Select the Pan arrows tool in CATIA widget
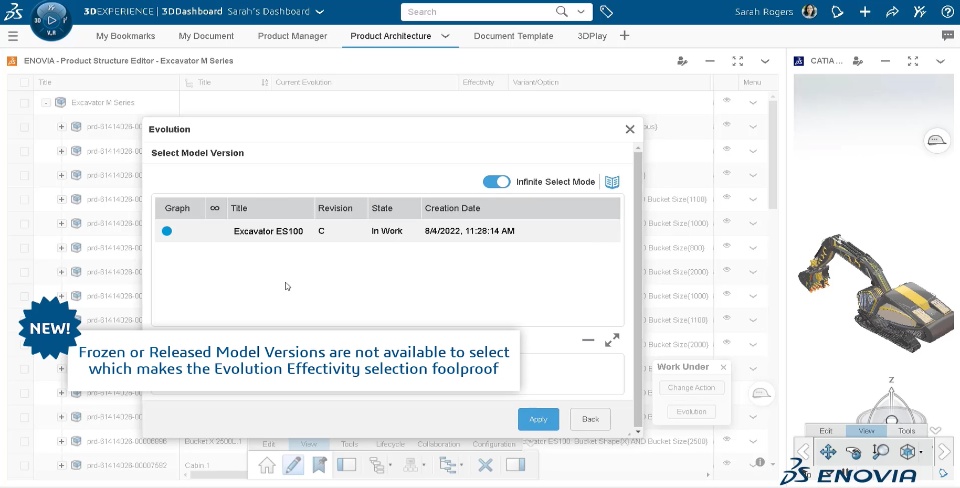Image resolution: width=960 pixels, height=488 pixels. tap(828, 452)
